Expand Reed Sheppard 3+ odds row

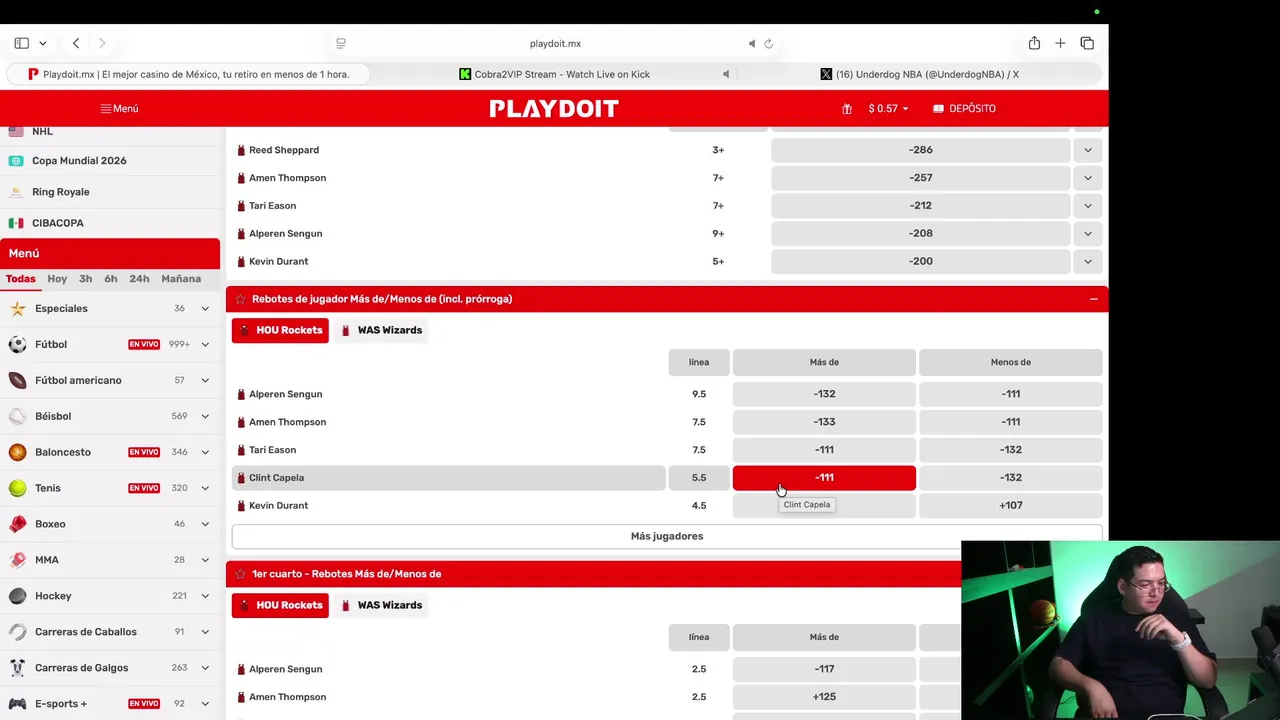(1087, 150)
